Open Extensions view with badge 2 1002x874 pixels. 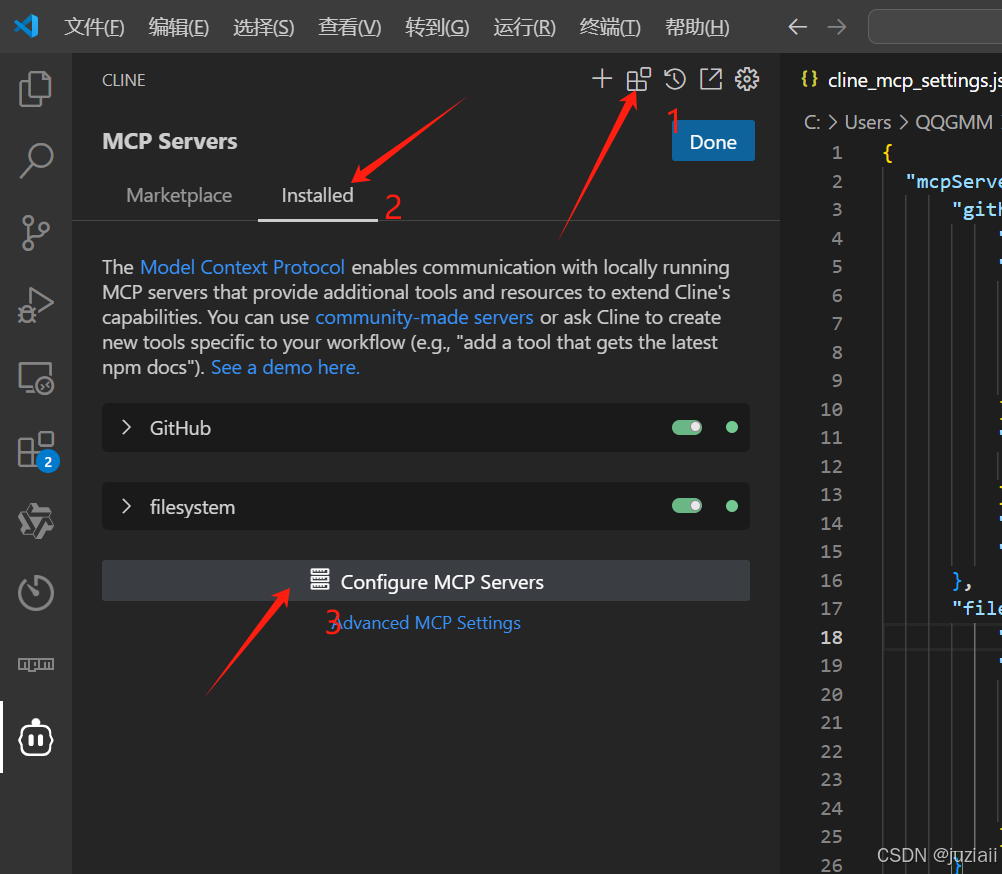pyautogui.click(x=37, y=450)
